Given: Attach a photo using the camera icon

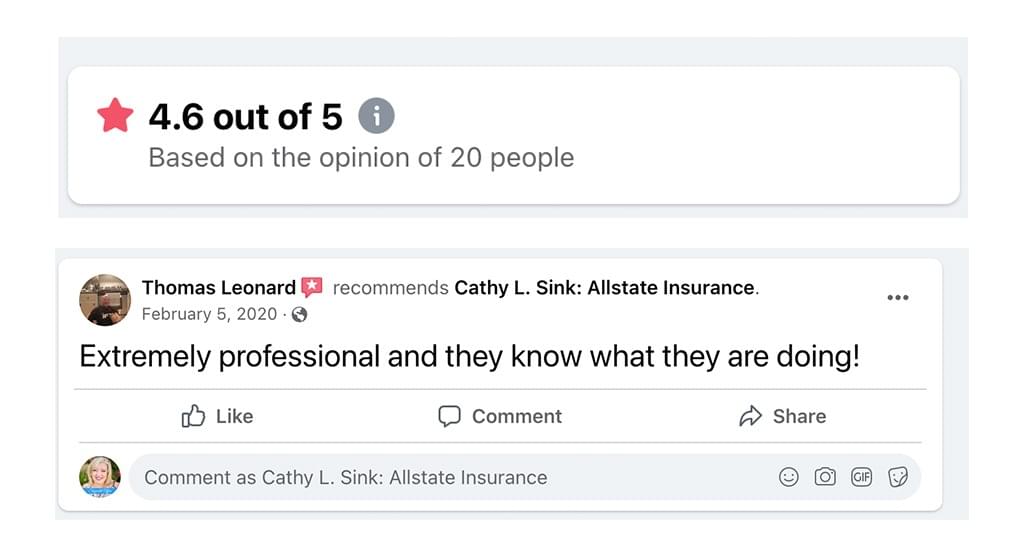Looking at the screenshot, I should (x=825, y=477).
